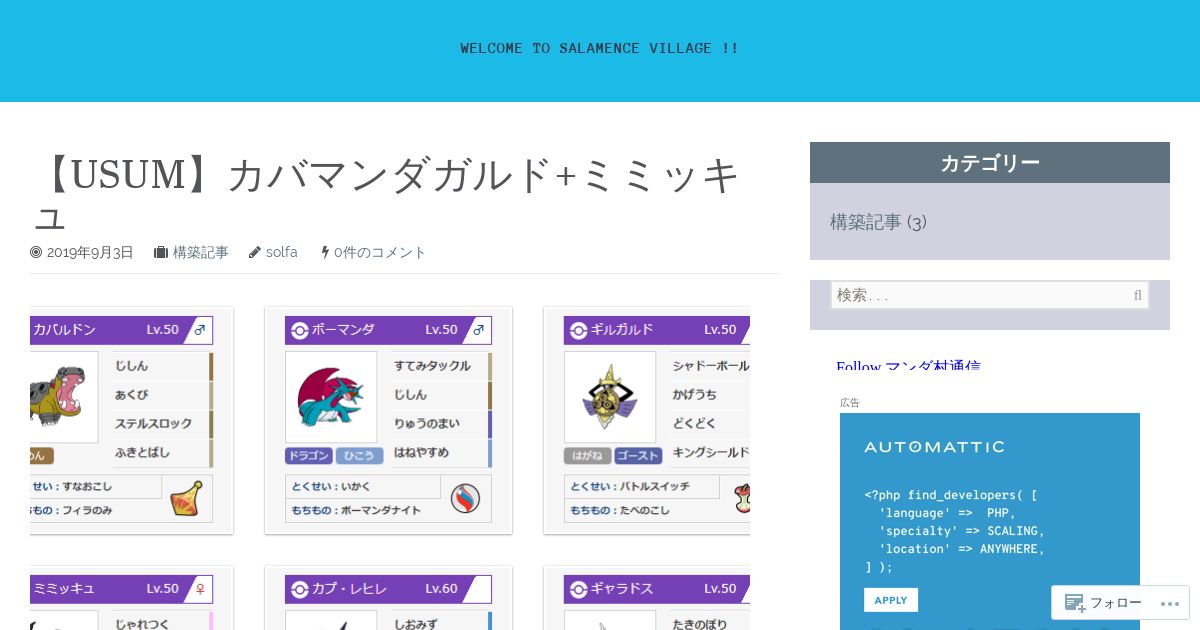Viewport: 1200px width, 630px height.
Task: Click the ギルガルド name header
Action: (622, 330)
